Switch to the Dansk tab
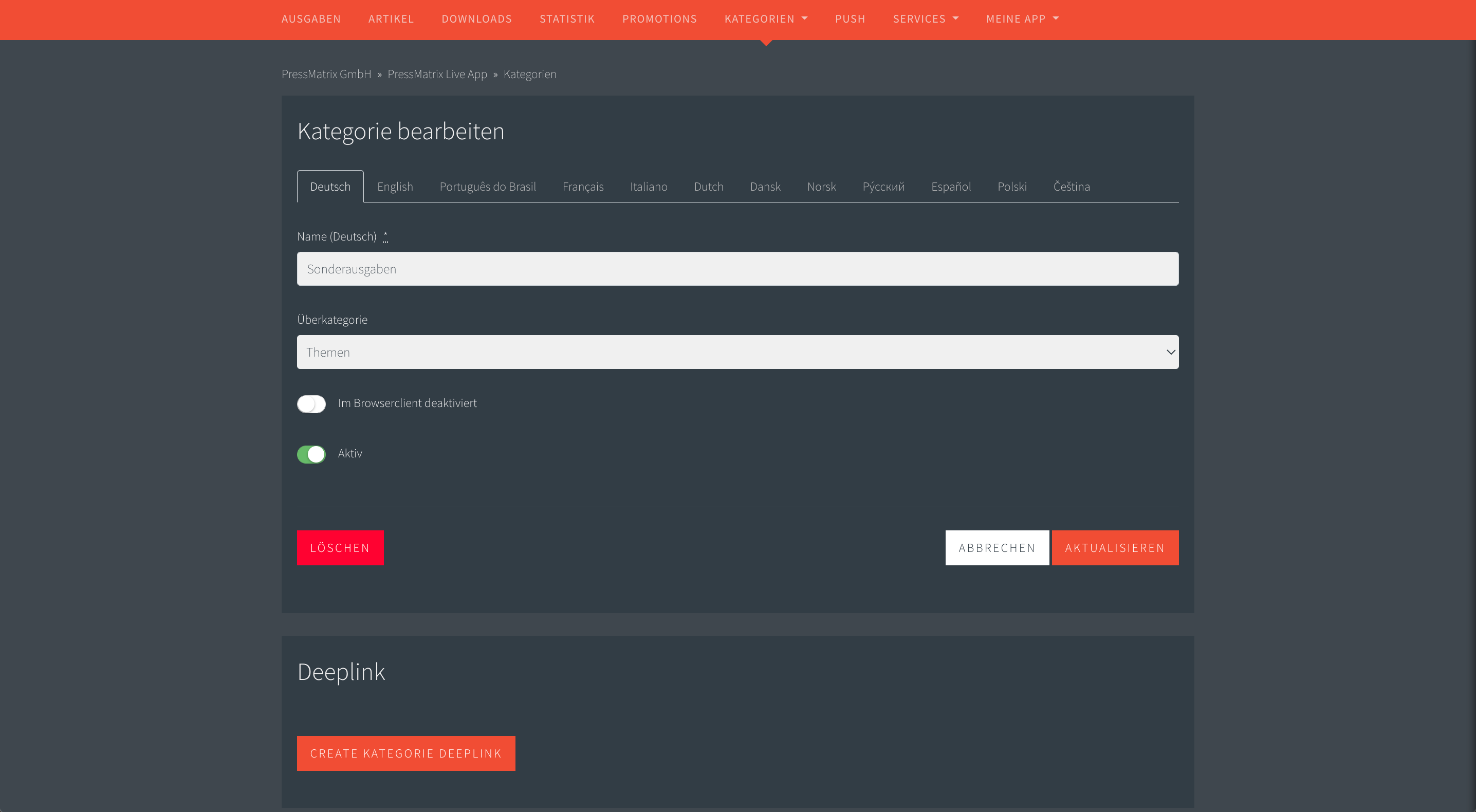Screen dimensions: 1476x812 click(x=765, y=186)
